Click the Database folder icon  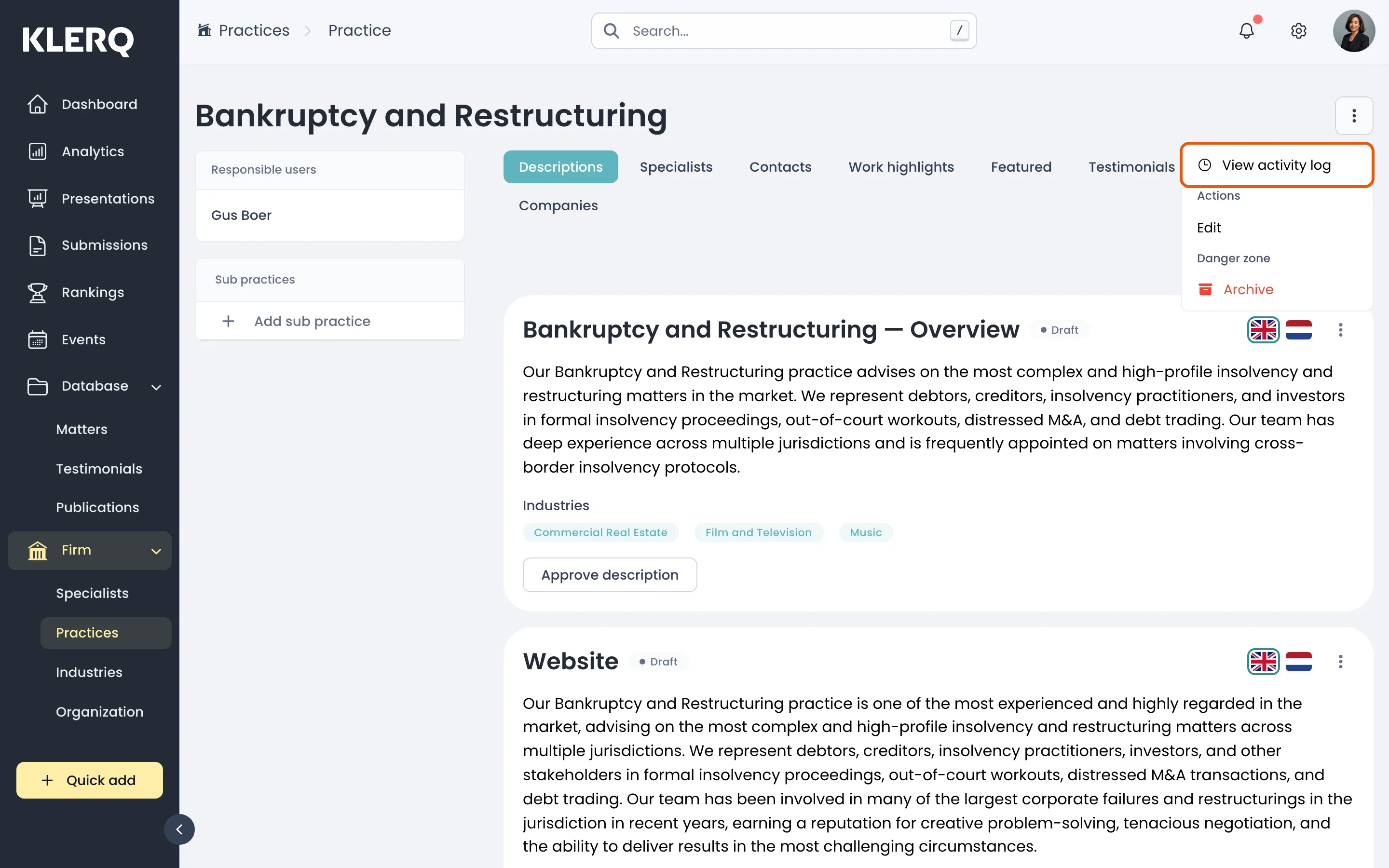coord(37,386)
